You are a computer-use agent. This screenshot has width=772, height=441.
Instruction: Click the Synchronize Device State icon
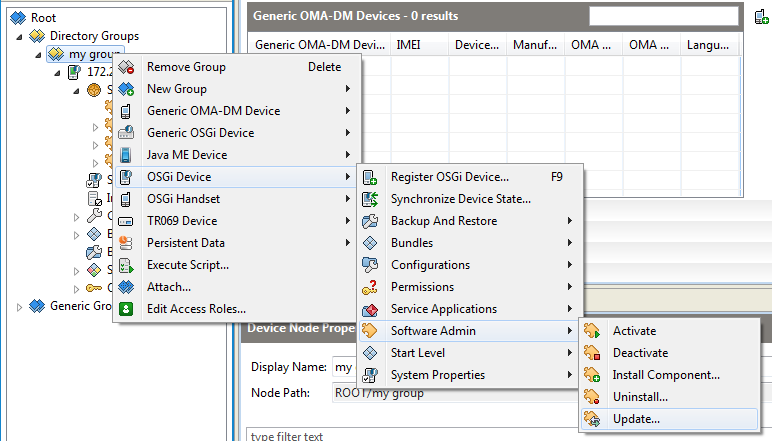(x=370, y=199)
